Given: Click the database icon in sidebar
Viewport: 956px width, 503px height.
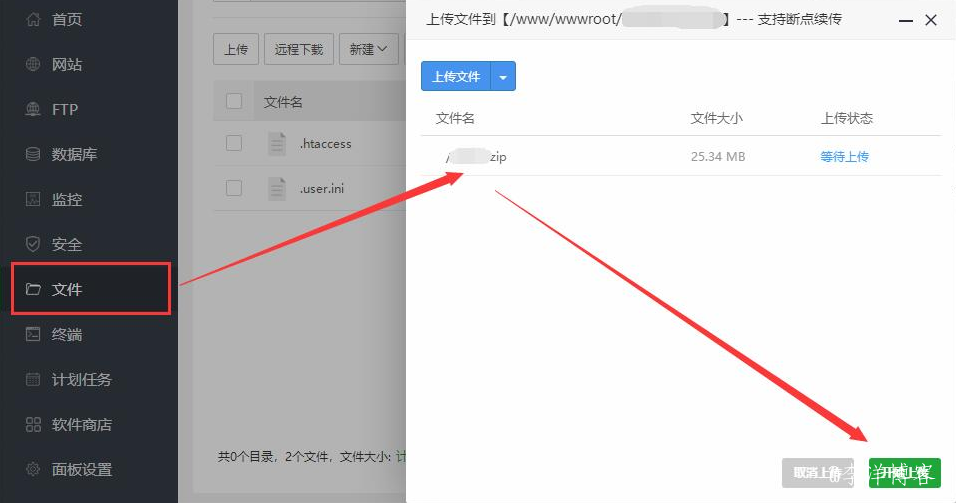Looking at the screenshot, I should 33,155.
